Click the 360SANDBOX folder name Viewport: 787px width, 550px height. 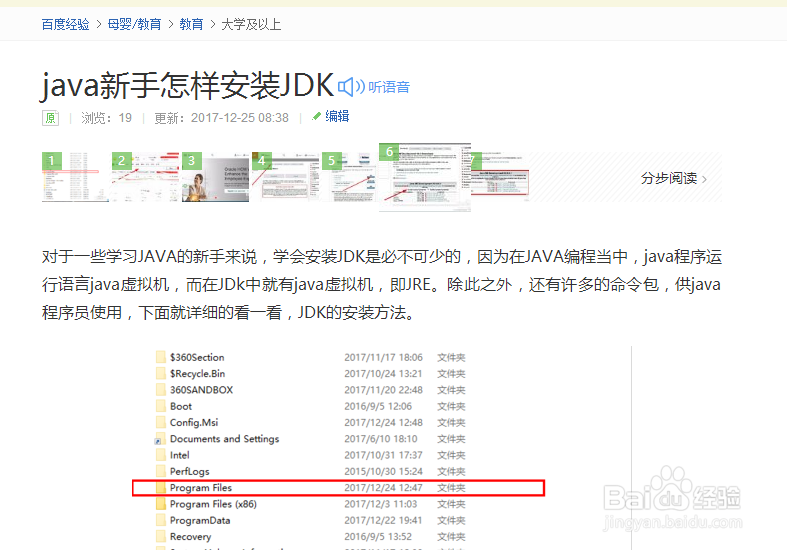click(201, 390)
